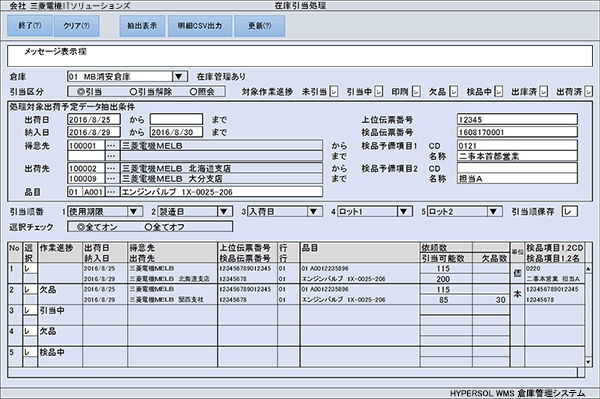Toggle selection checkbox for row 3 引当中
Viewport: 600px width, 399px height.
(x=30, y=310)
